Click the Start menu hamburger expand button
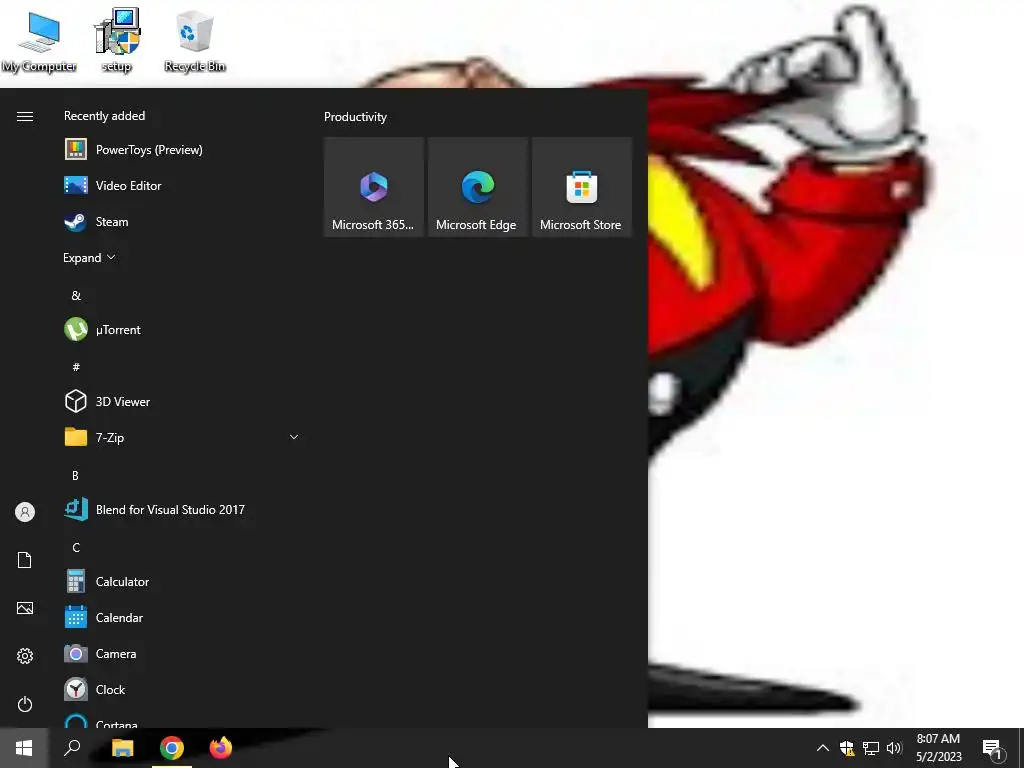The image size is (1024, 768). [x=25, y=116]
